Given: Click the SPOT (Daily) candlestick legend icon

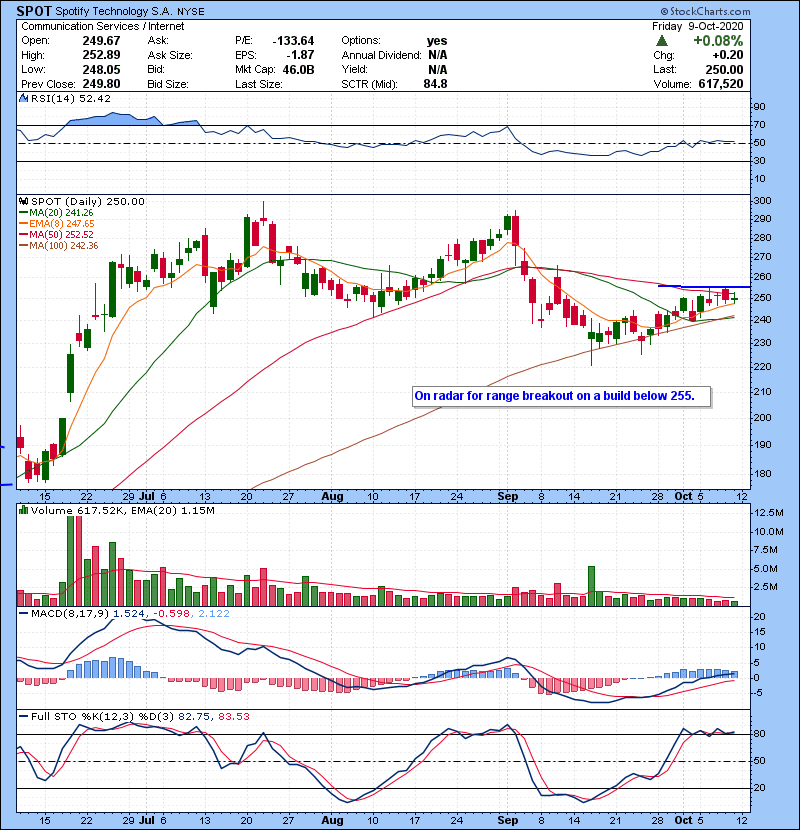Looking at the screenshot, I should (23, 201).
